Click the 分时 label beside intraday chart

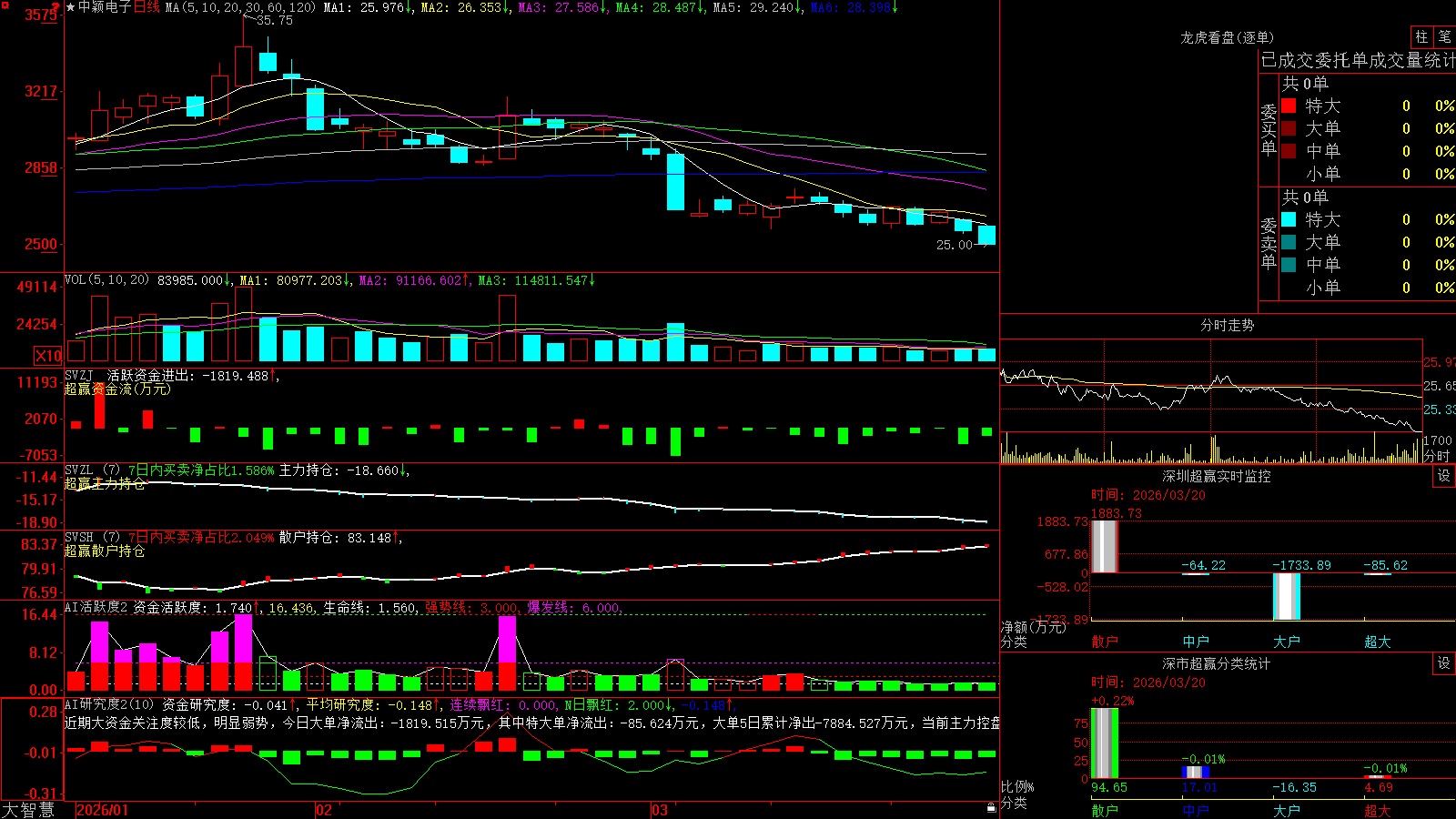coord(1437,456)
